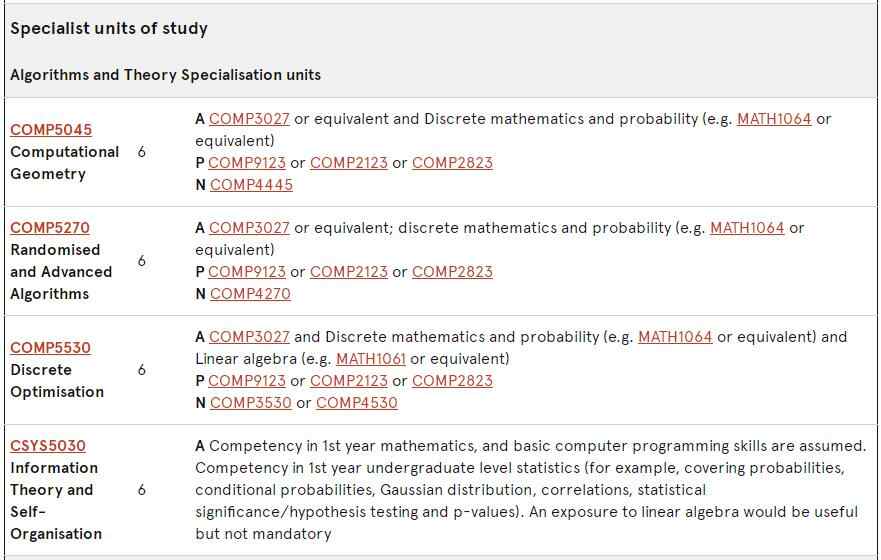Open prohibited unit COMP4270 link
Screen dimensions: 881x560
click(250, 294)
